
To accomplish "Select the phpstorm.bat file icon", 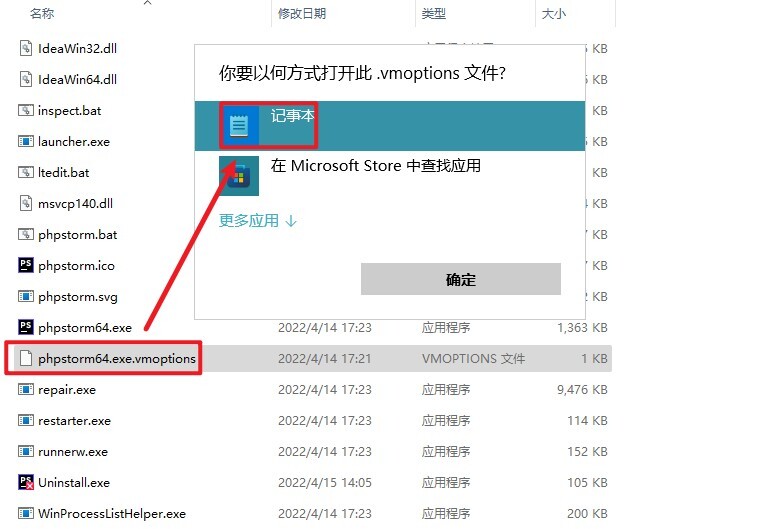I will tap(26, 234).
